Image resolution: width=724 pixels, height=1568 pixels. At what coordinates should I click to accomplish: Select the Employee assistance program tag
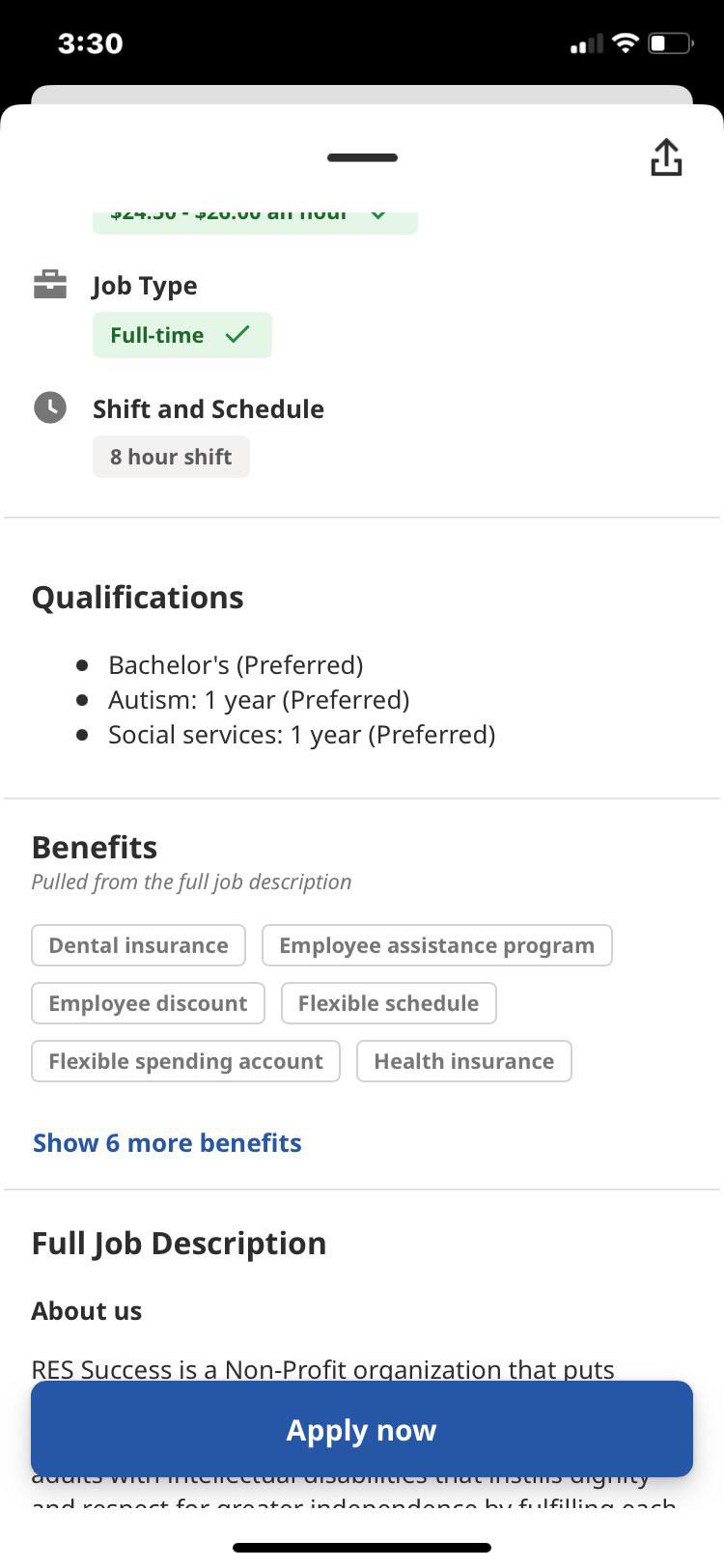pyautogui.click(x=436, y=946)
